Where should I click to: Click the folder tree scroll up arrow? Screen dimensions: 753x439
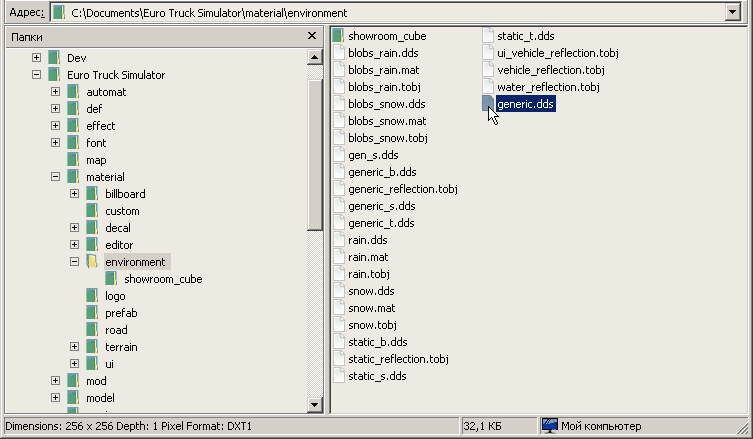(314, 58)
